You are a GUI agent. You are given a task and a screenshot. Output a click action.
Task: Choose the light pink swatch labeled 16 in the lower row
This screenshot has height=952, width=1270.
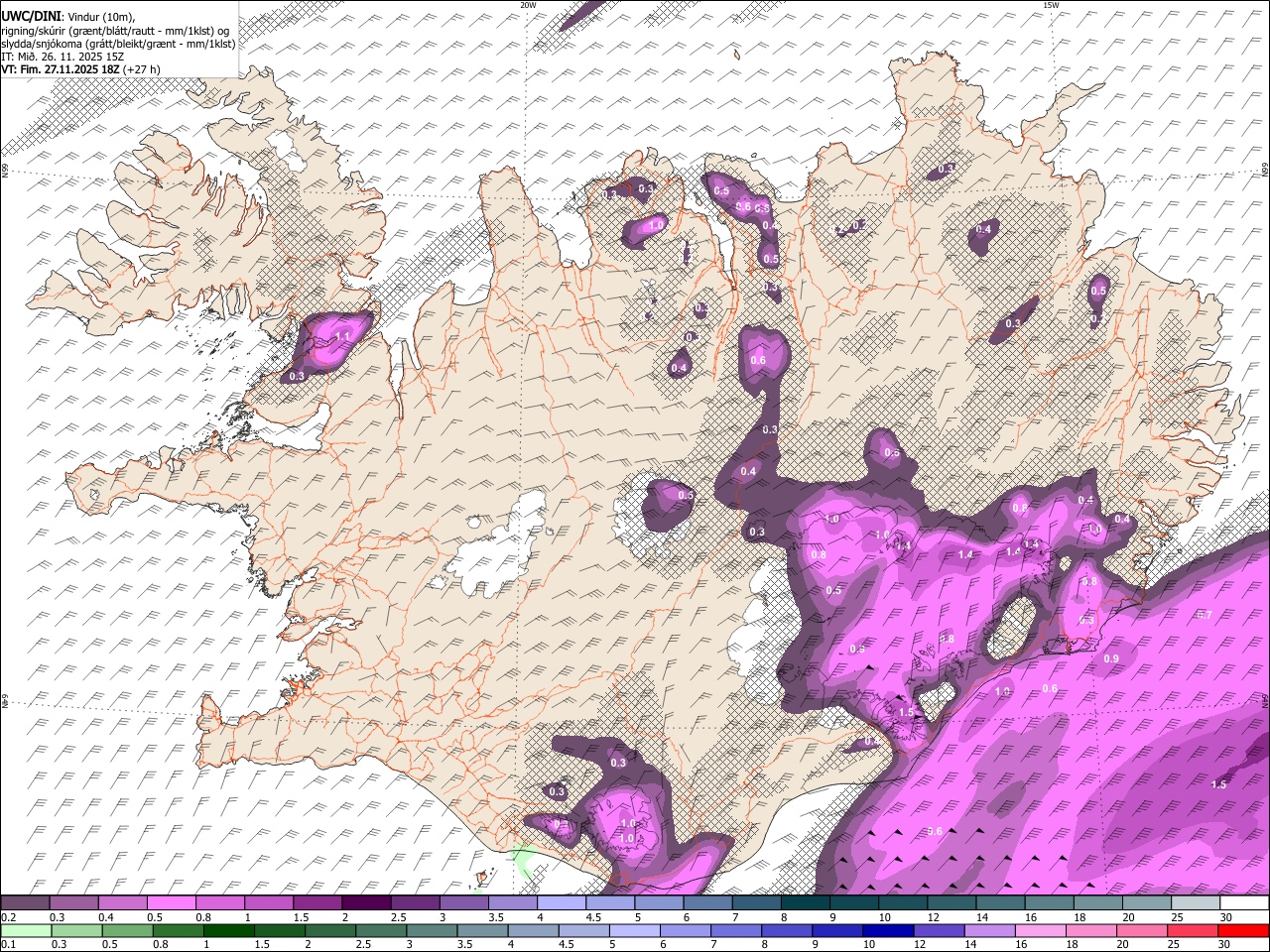tap(1040, 930)
